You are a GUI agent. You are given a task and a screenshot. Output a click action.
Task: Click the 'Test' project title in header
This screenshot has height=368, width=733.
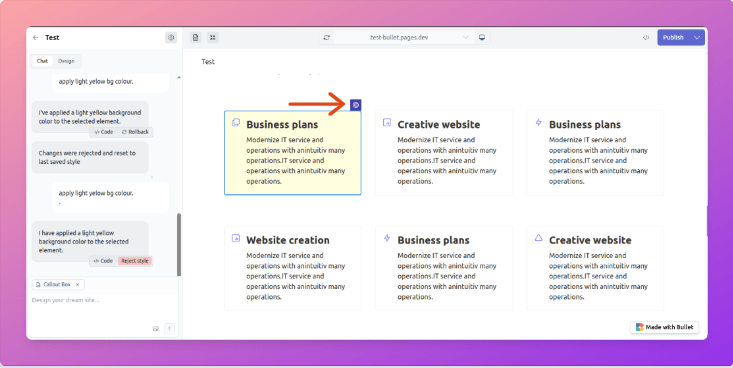(x=52, y=37)
